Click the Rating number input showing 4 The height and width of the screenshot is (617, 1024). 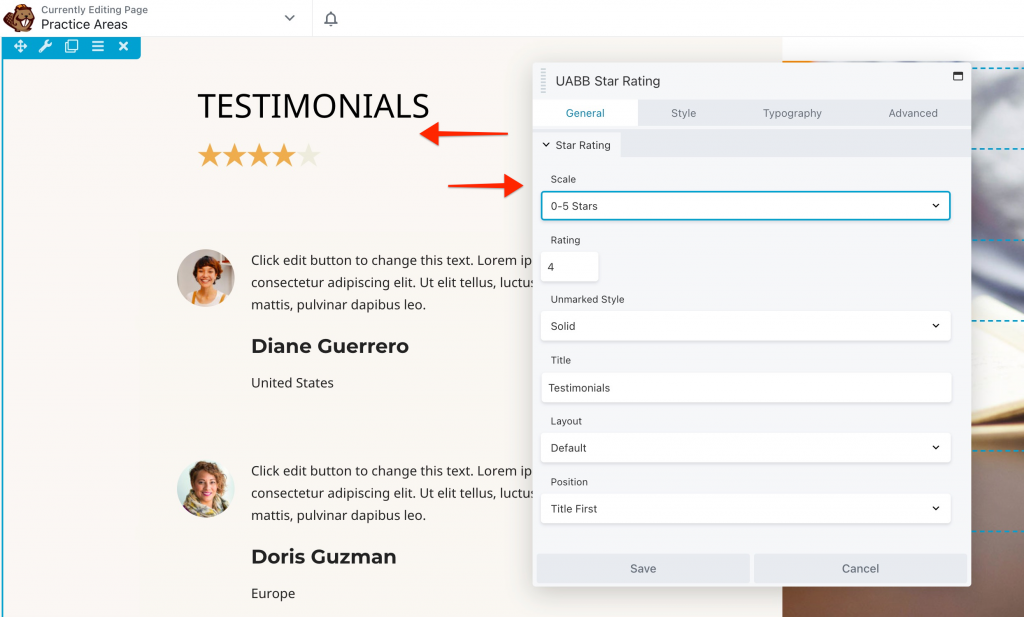point(568,267)
